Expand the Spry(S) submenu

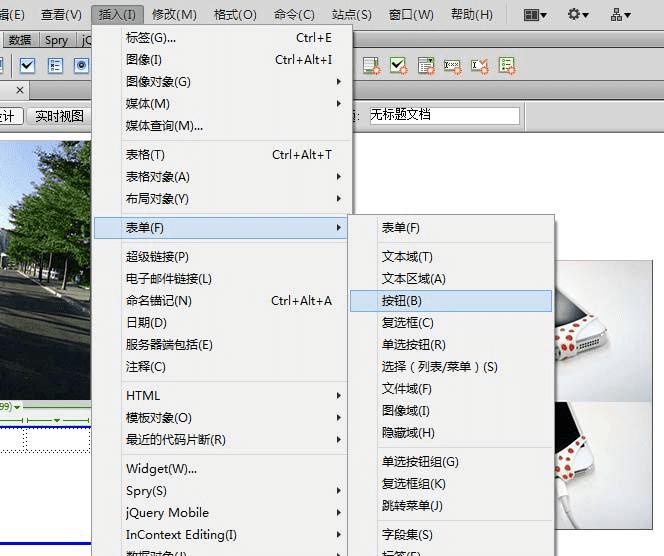[x=338, y=490]
